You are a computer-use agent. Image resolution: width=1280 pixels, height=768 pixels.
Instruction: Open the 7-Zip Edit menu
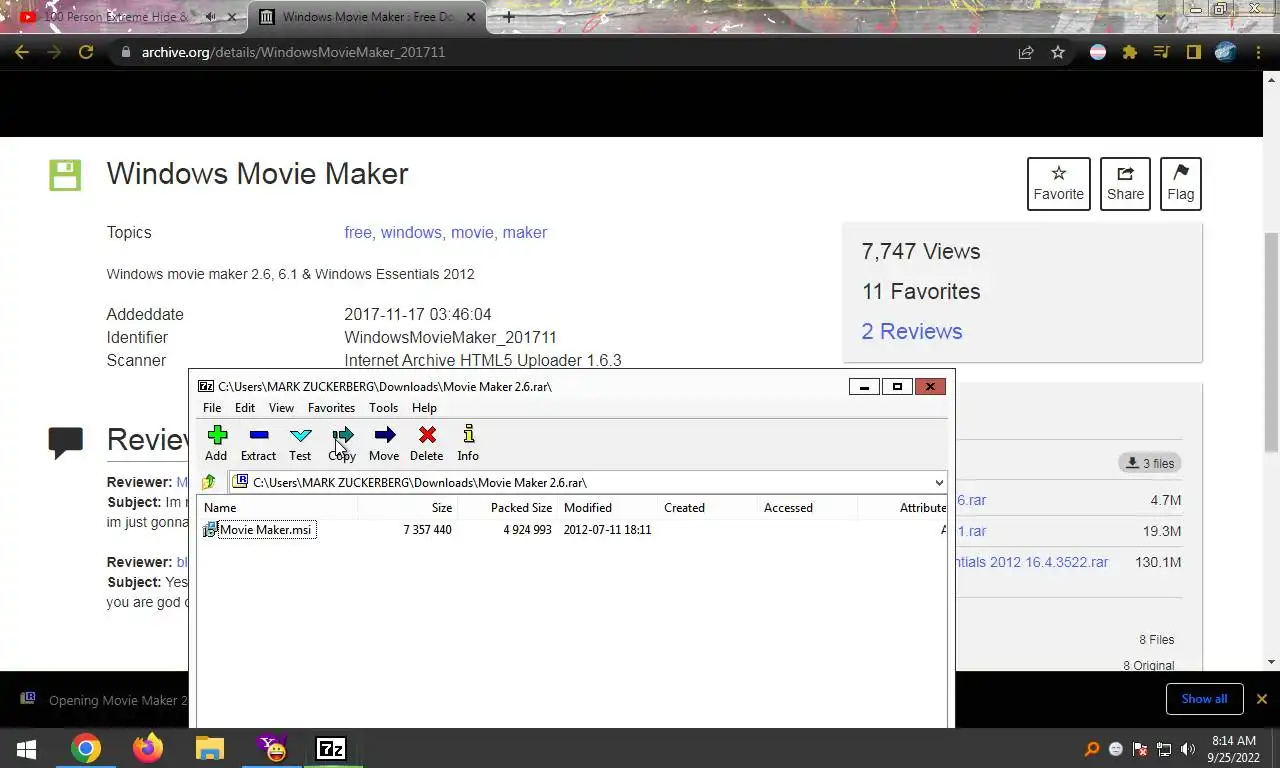245,408
